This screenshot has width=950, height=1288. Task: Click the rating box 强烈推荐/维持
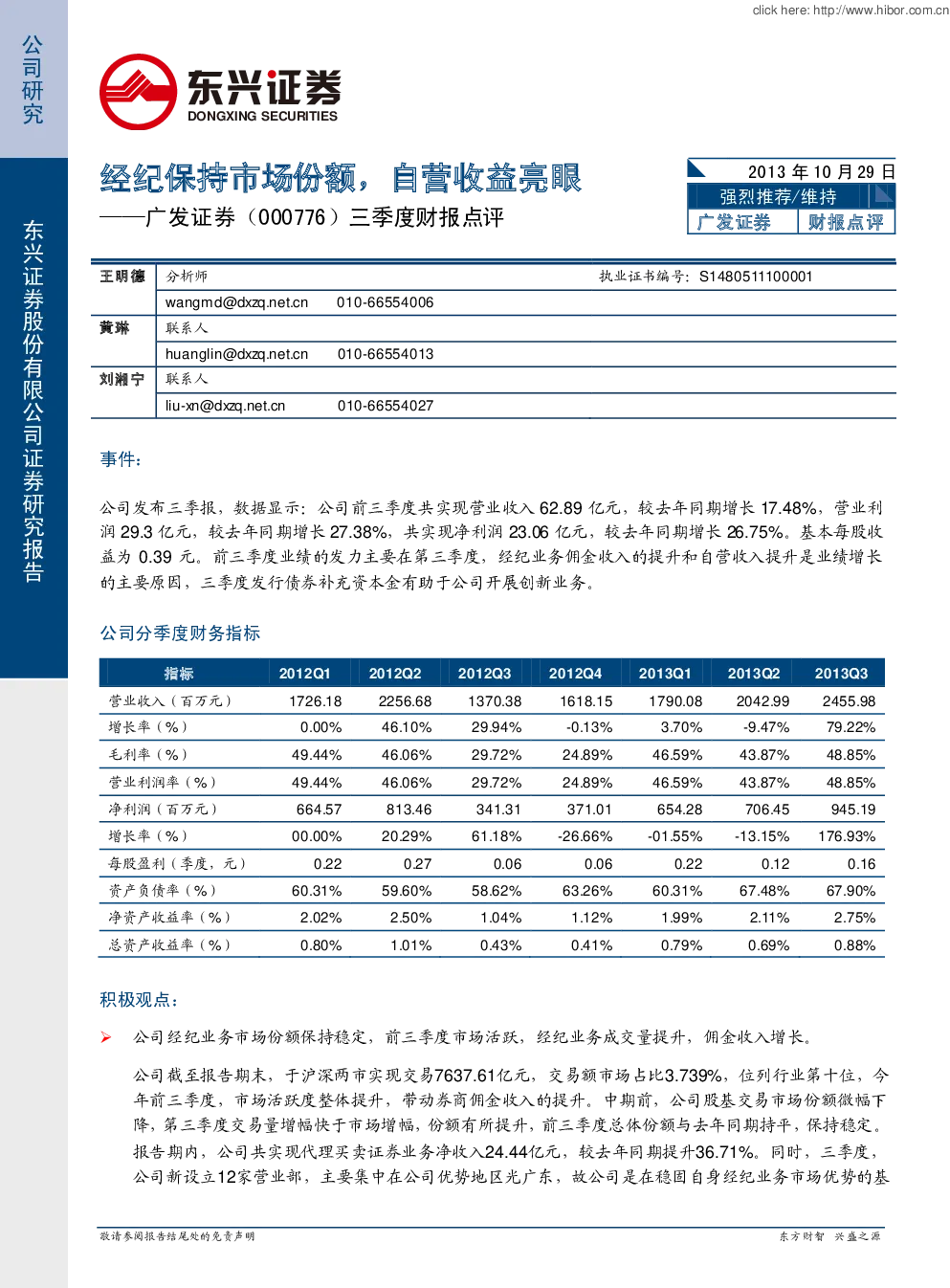click(778, 196)
